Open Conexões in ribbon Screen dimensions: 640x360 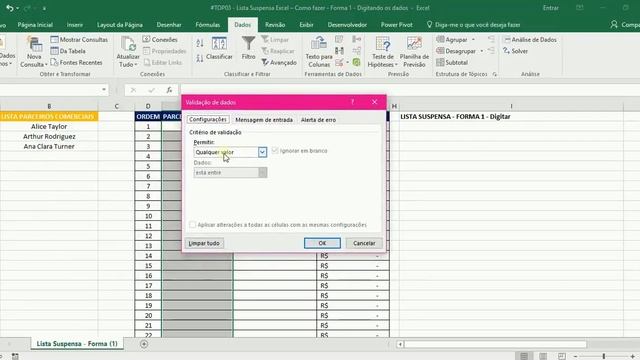160,40
